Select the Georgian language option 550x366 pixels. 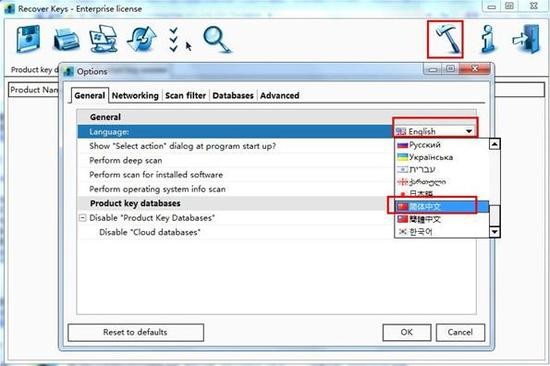(x=442, y=182)
